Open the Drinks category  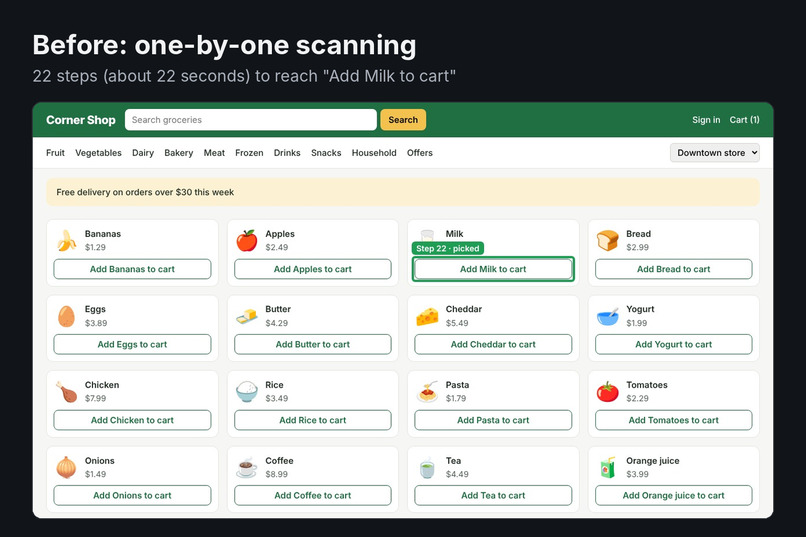(x=287, y=153)
